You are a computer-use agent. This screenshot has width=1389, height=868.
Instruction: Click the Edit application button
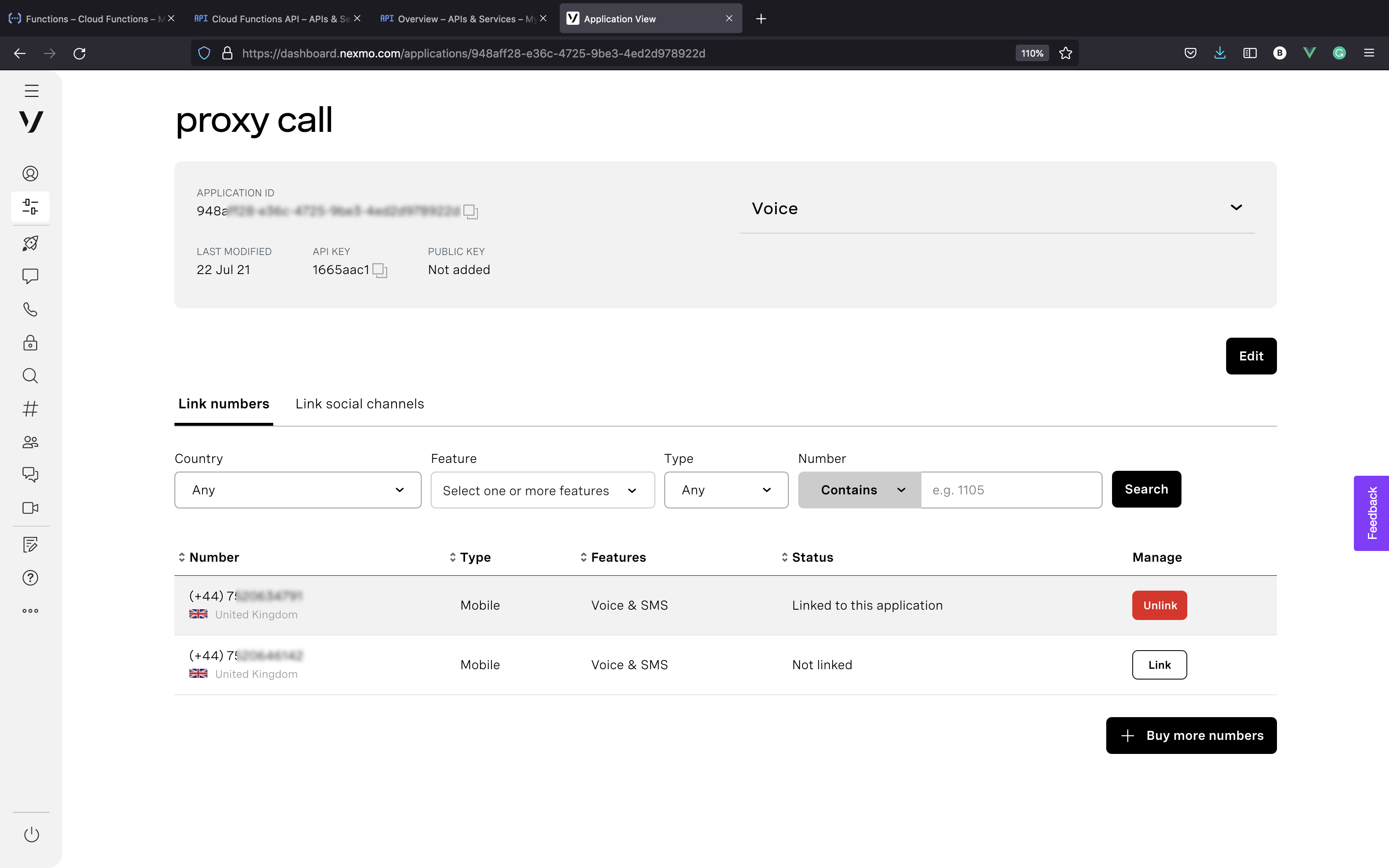click(x=1251, y=356)
